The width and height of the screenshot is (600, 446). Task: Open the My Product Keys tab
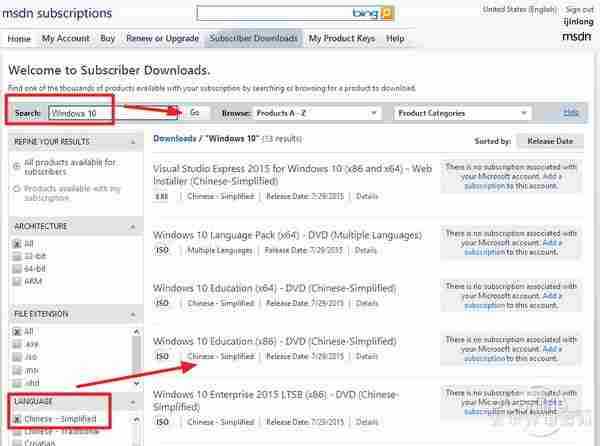tap(342, 38)
